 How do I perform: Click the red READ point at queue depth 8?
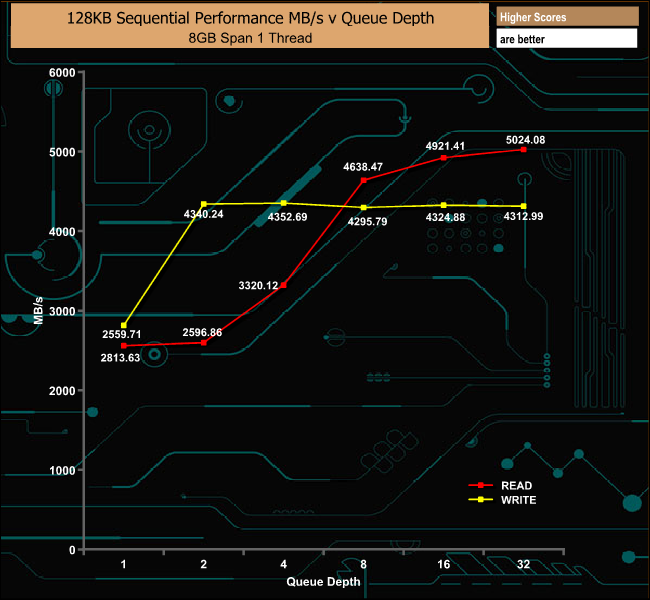[364, 180]
